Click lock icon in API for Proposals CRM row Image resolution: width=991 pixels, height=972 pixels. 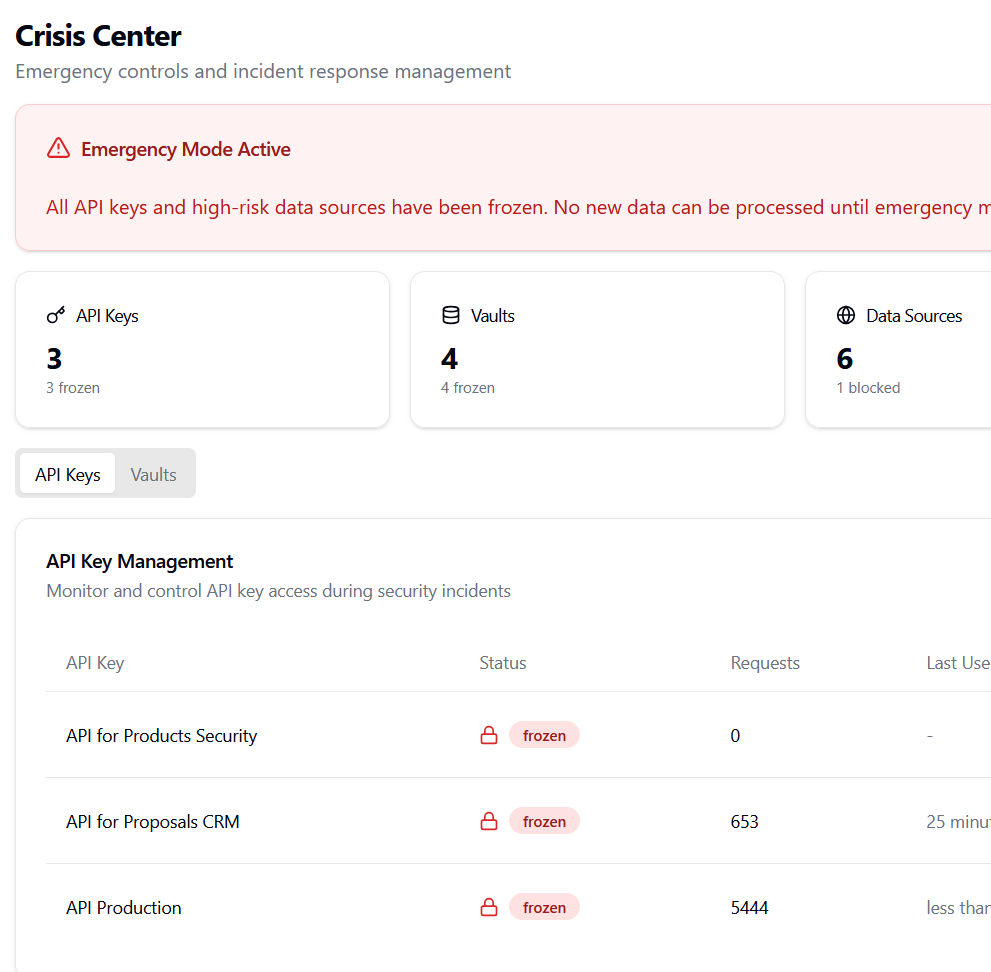[x=489, y=821]
